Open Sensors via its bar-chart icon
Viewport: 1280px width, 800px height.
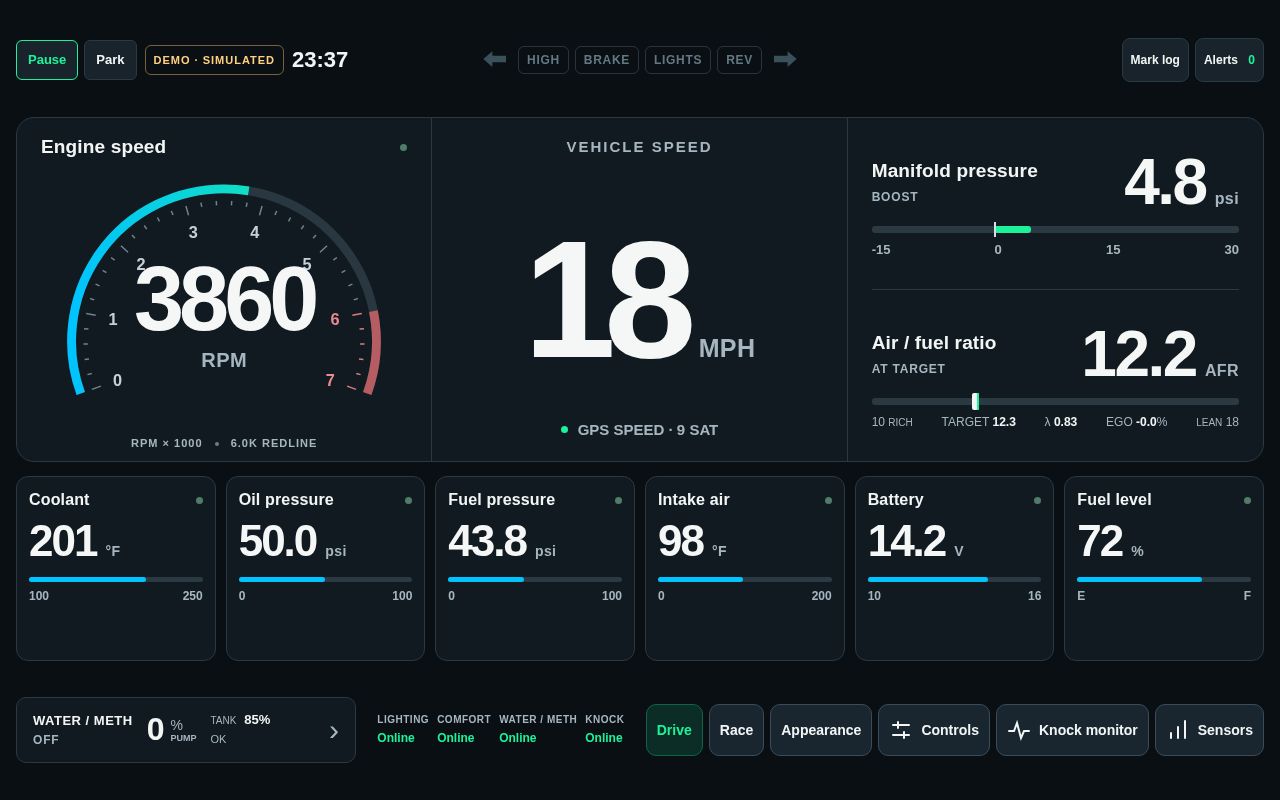tap(1178, 730)
